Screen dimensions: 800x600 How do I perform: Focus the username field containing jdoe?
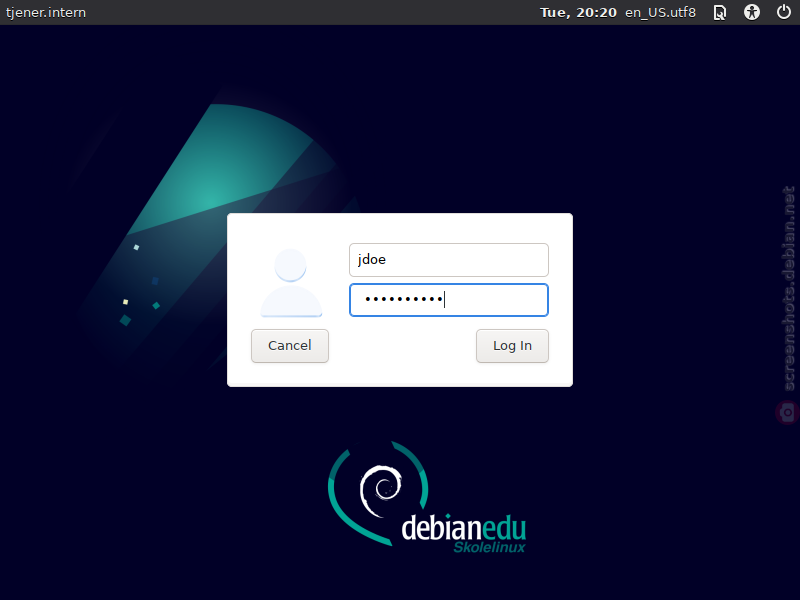pyautogui.click(x=449, y=260)
